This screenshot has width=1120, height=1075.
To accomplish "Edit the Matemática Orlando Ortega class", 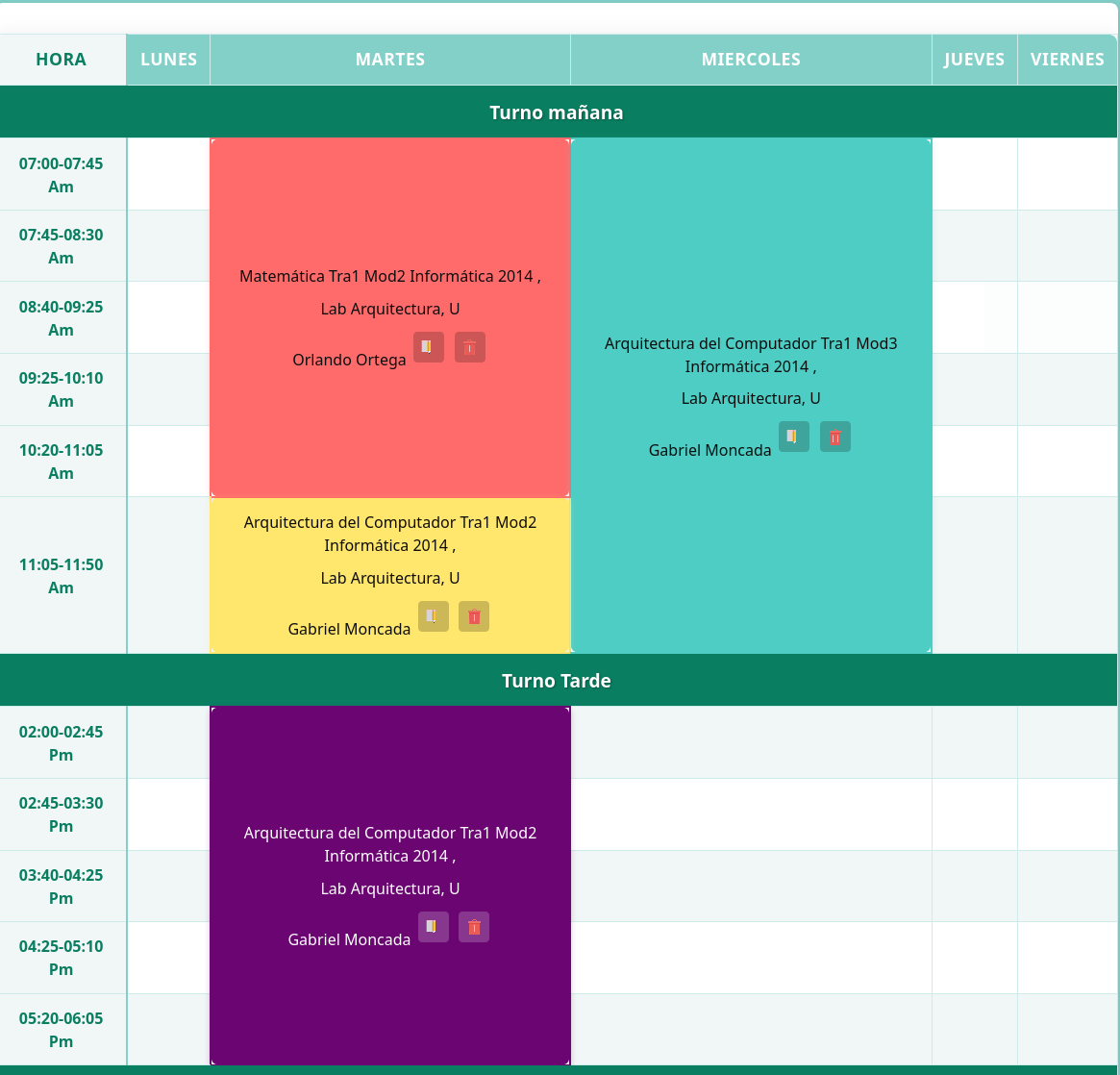I will click(429, 347).
